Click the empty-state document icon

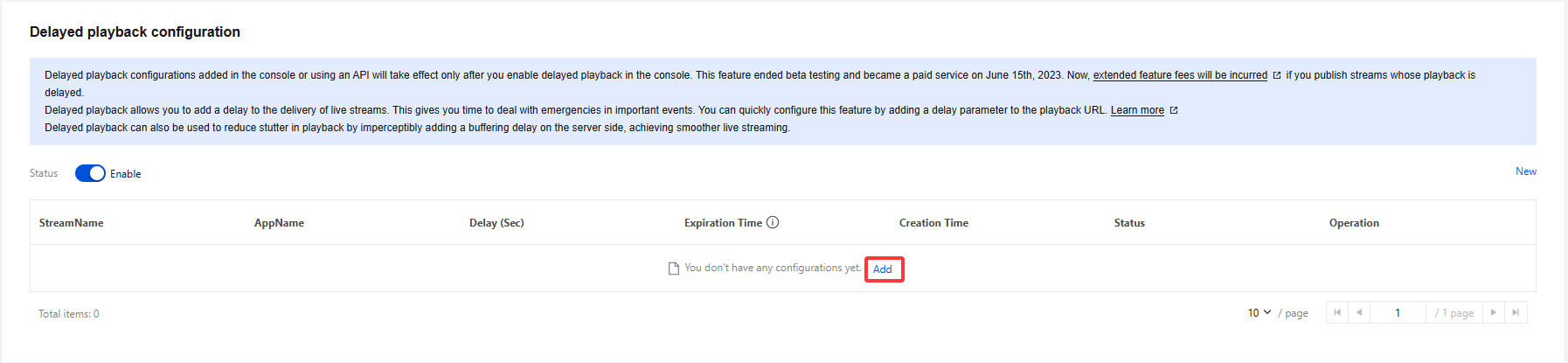click(673, 269)
